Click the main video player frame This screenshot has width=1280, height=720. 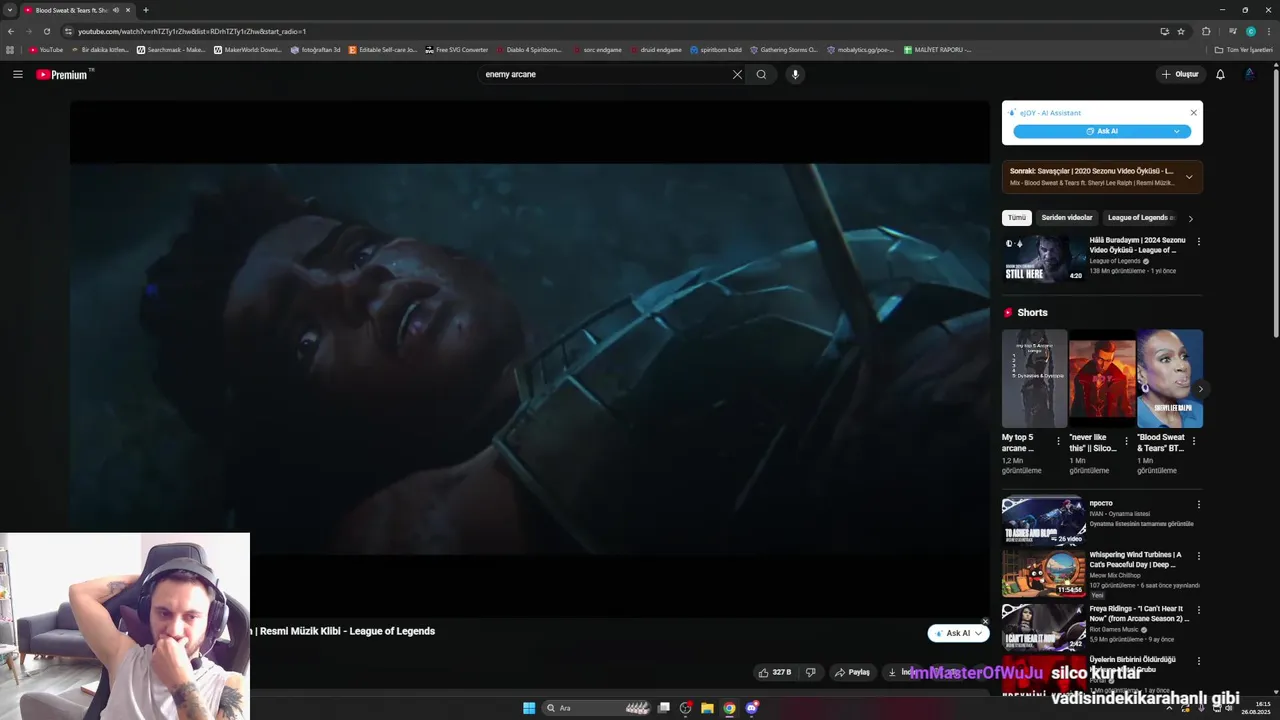530,358
